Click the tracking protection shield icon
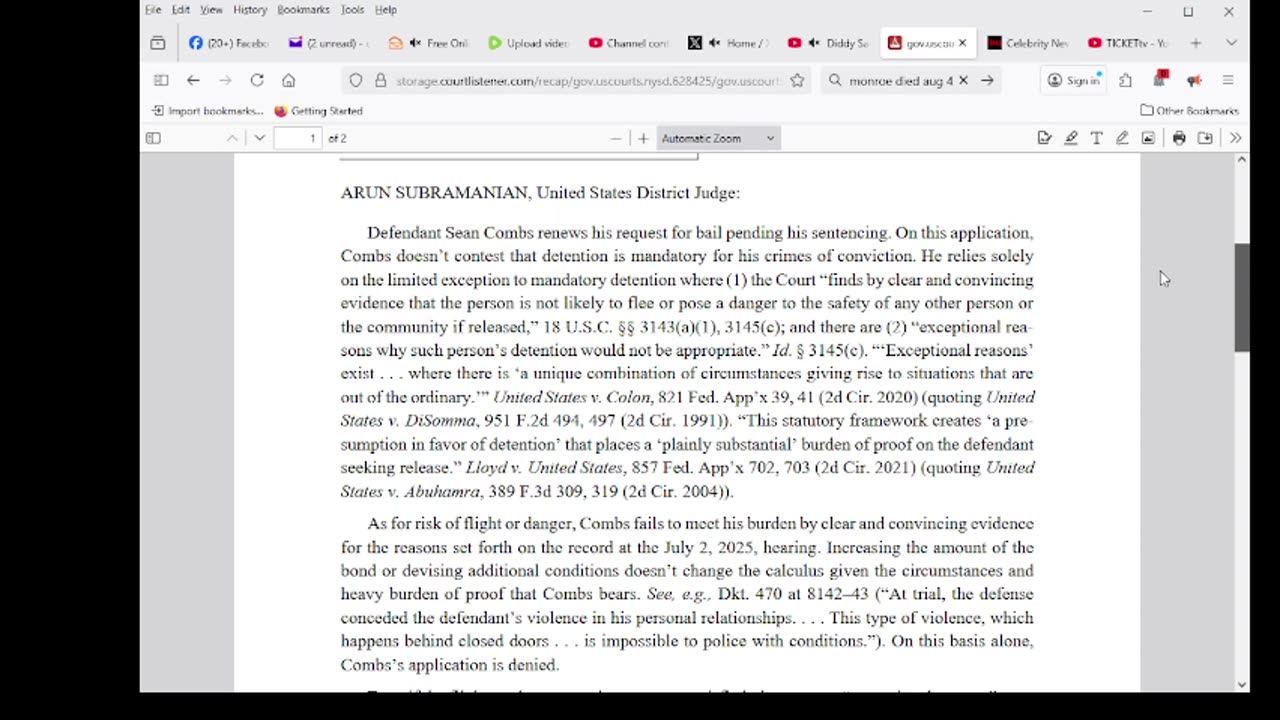The width and height of the screenshot is (1280, 720). pos(356,80)
